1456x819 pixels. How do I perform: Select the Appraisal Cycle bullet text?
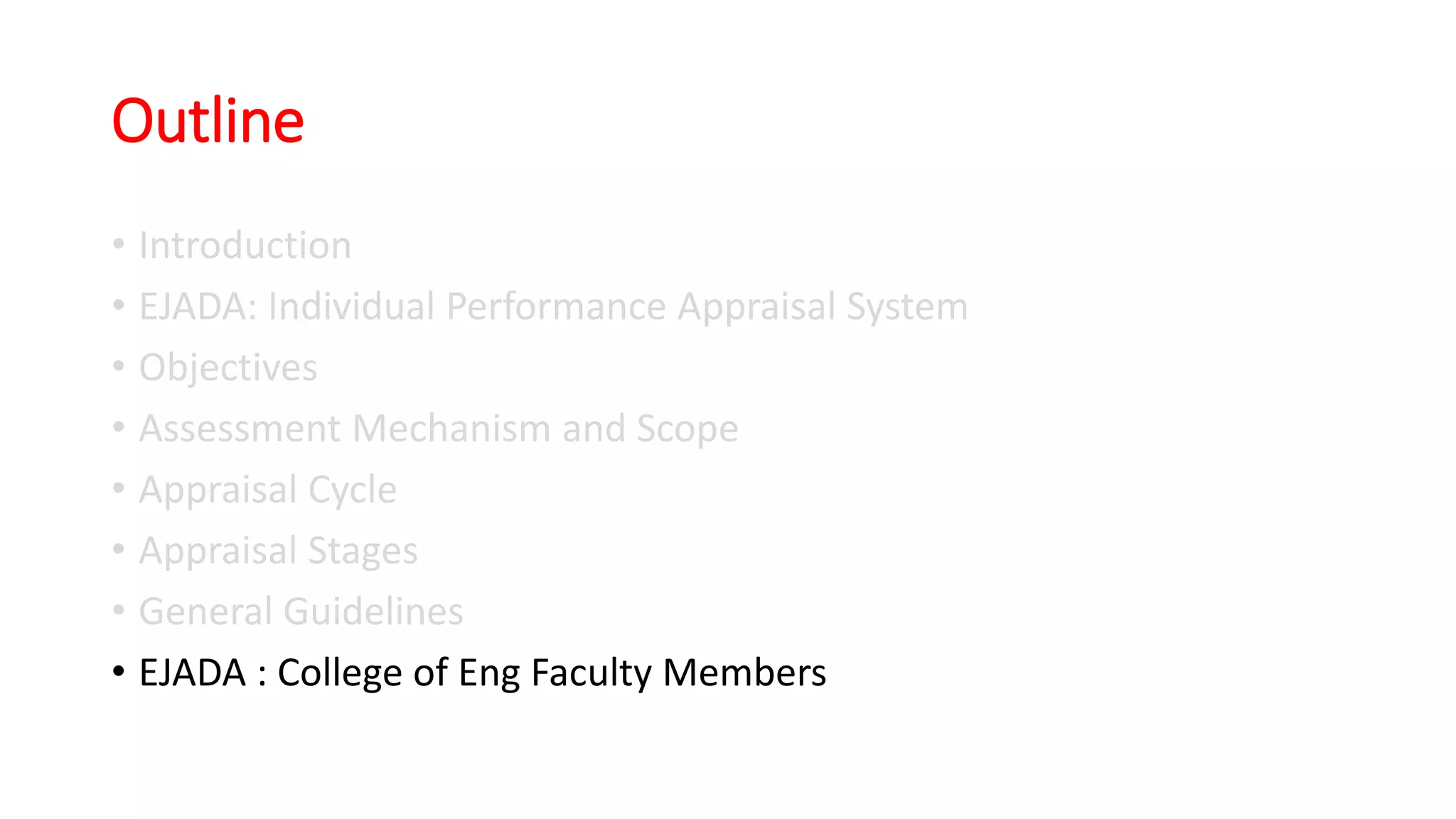pyautogui.click(x=268, y=490)
